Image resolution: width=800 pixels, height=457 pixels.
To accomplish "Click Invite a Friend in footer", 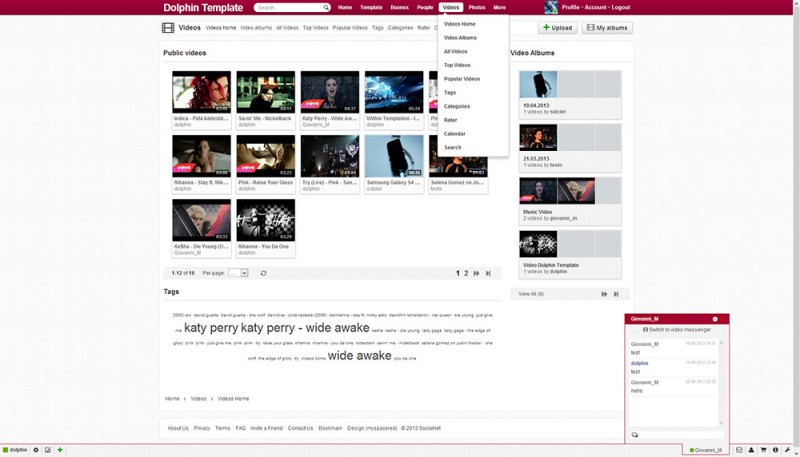I will coord(266,428).
